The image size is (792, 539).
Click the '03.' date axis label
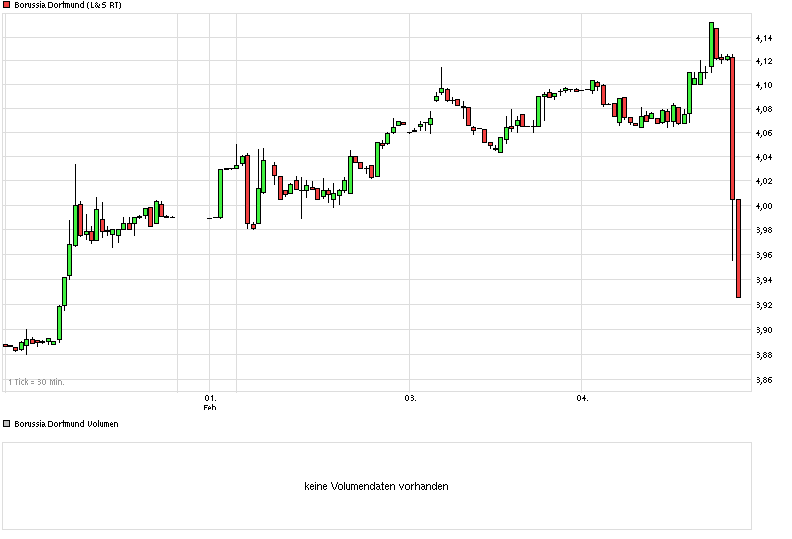pos(410,398)
